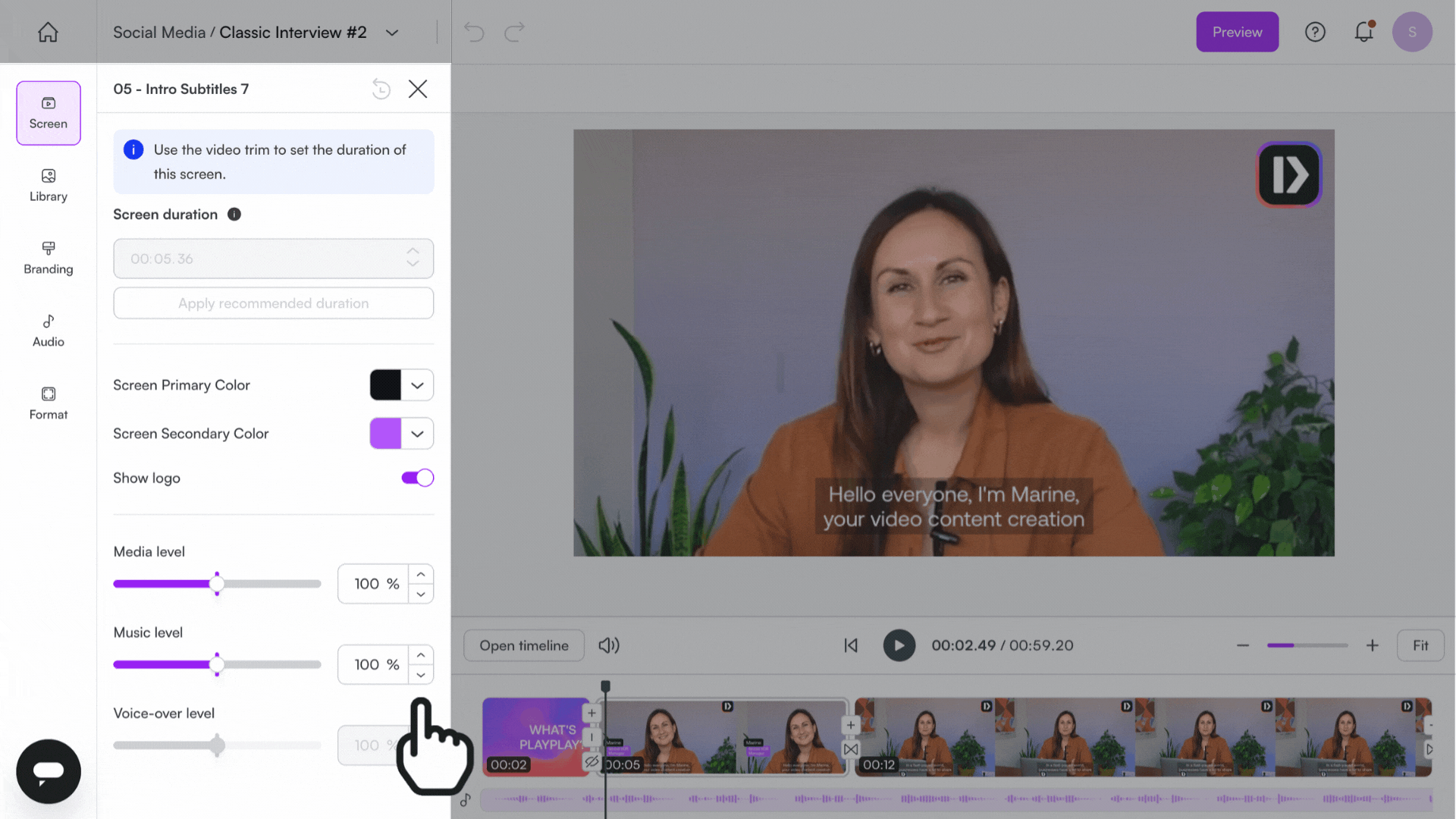This screenshot has width=1456, height=819.
Task: Click the blue info icon in the trim hint
Action: 133,149
